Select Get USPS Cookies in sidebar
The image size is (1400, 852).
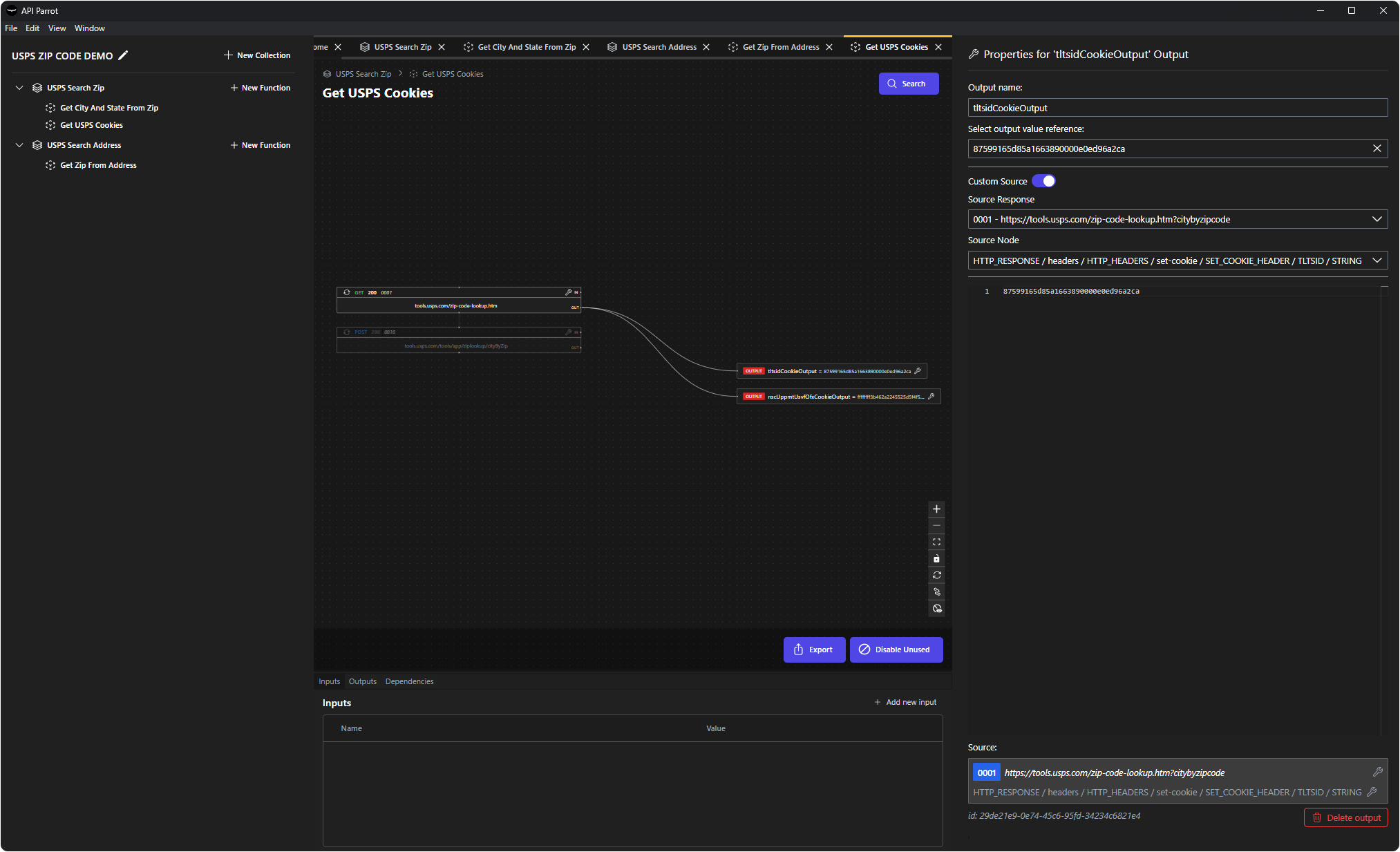coord(91,125)
